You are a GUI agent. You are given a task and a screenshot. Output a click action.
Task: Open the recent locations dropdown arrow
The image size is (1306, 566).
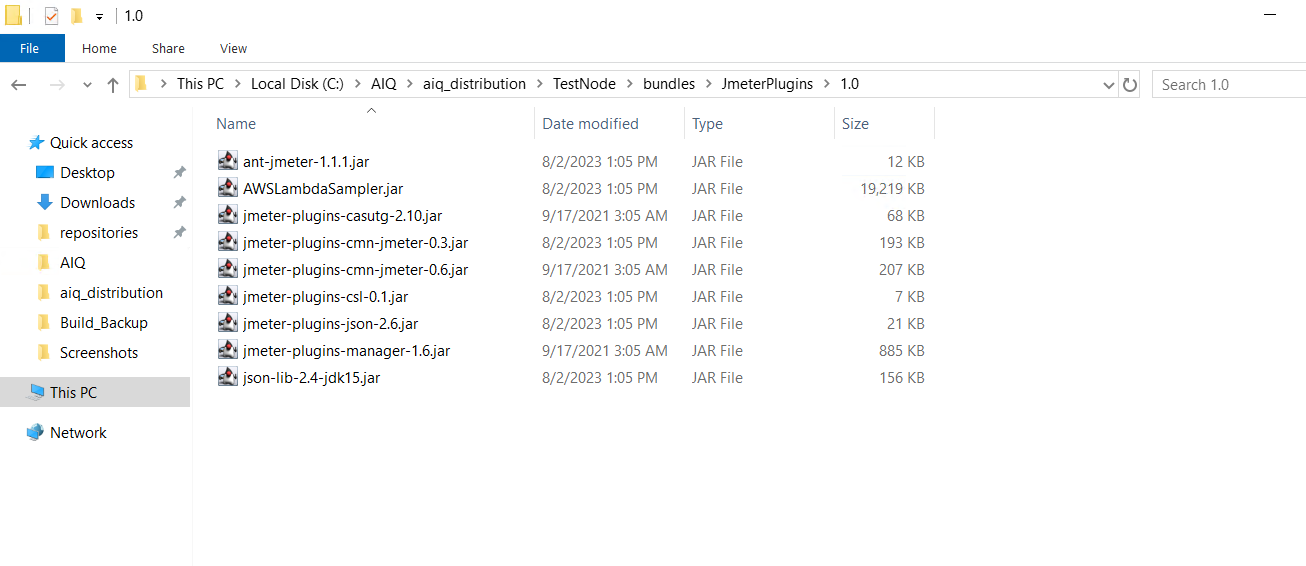tap(87, 85)
